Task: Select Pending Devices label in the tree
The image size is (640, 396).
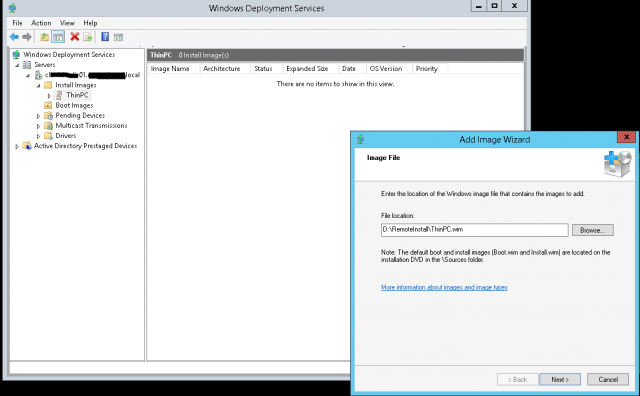Action: point(80,116)
